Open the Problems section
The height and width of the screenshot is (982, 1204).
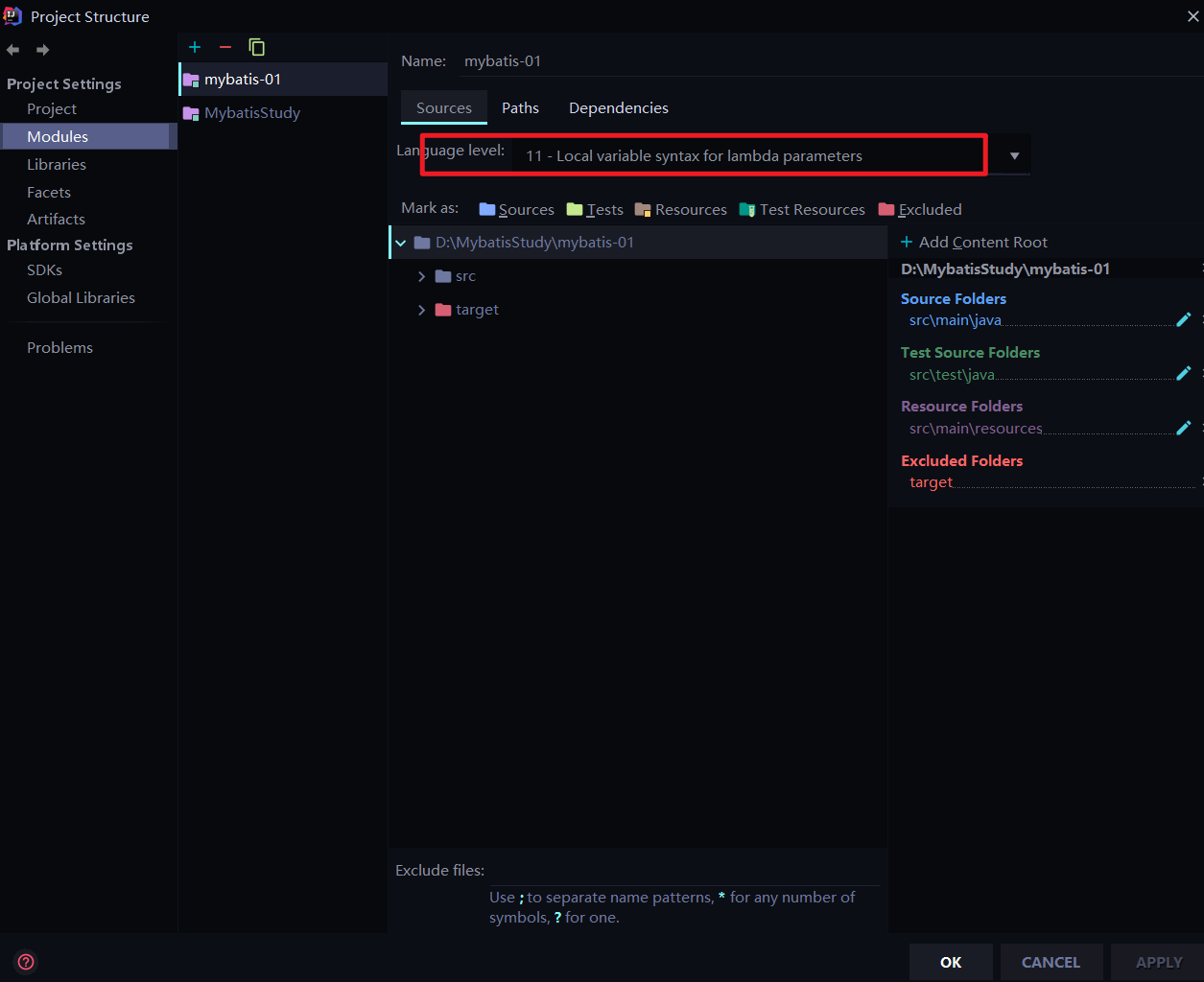59,348
